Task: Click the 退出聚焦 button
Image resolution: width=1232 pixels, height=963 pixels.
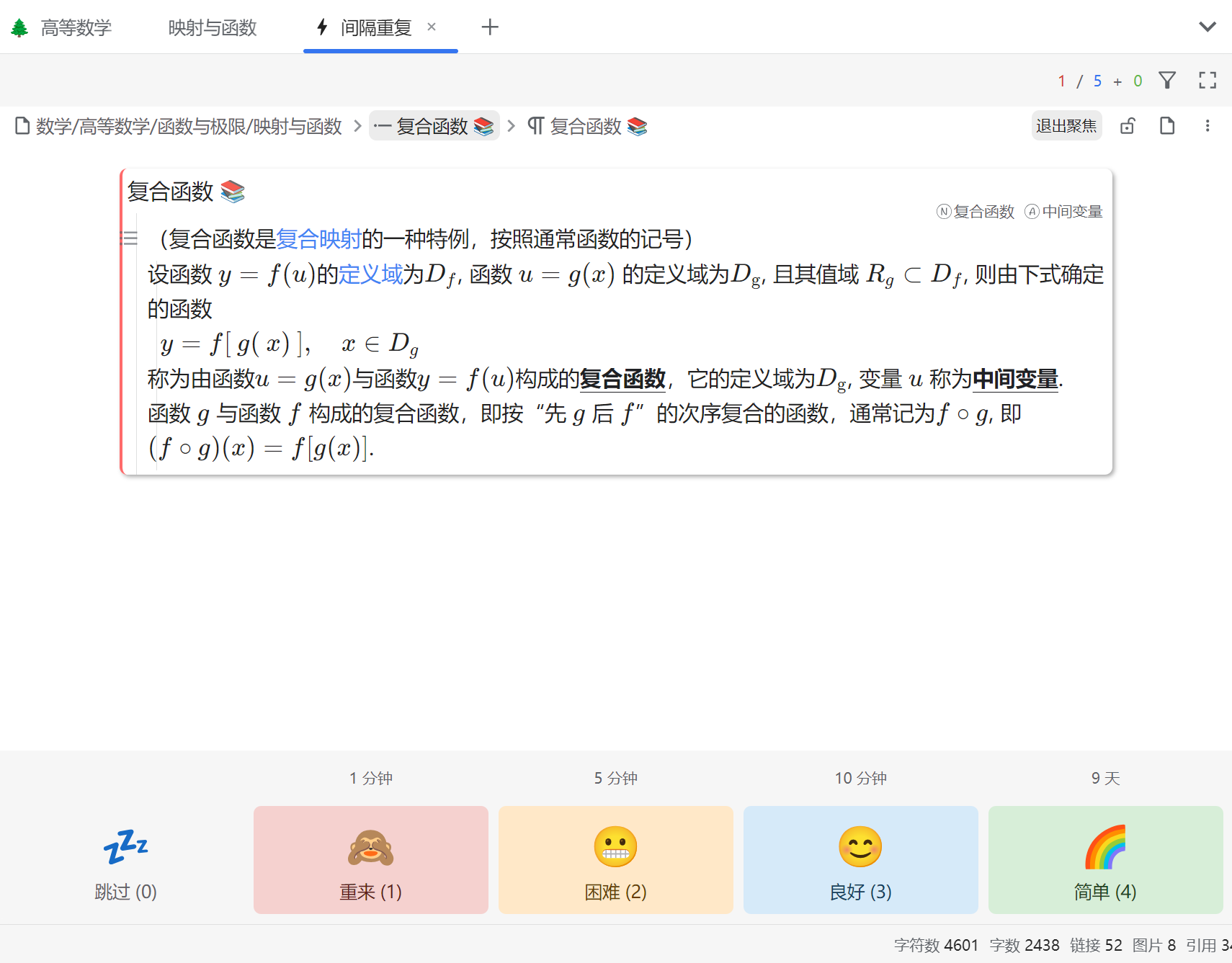Action: point(1066,126)
